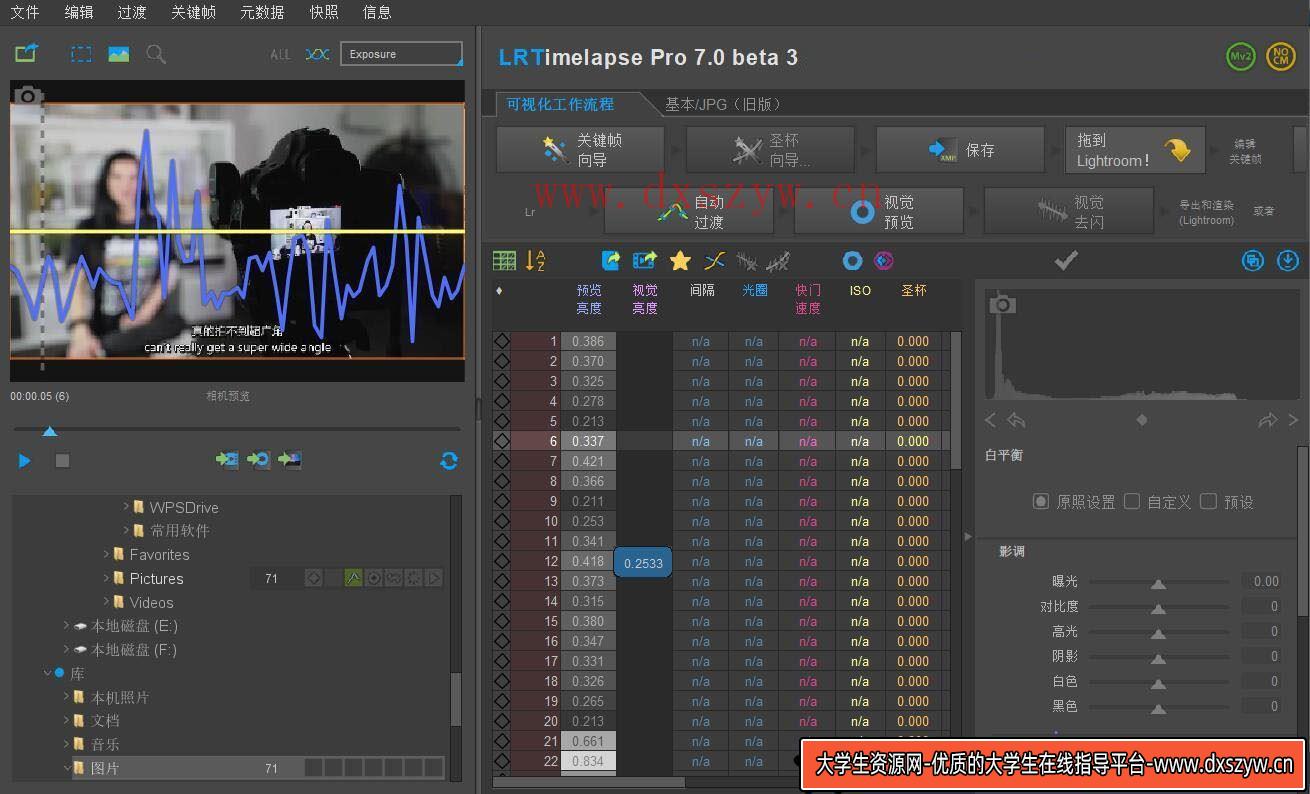
Task: Click the purple circle visual preview icon
Action: [x=884, y=261]
